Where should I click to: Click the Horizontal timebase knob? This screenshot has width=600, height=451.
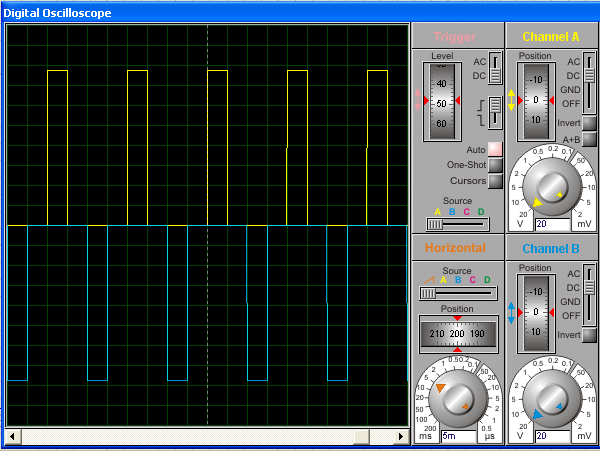coord(458,399)
